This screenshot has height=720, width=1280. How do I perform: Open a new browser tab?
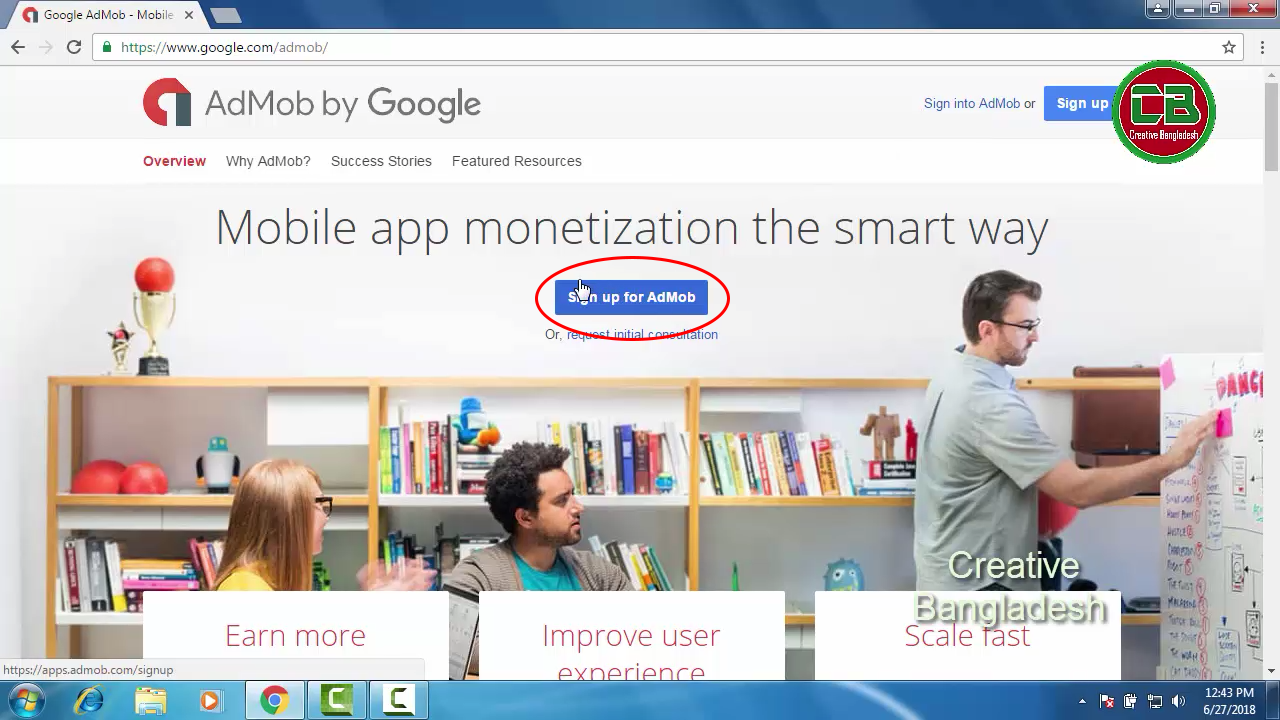pos(225,15)
